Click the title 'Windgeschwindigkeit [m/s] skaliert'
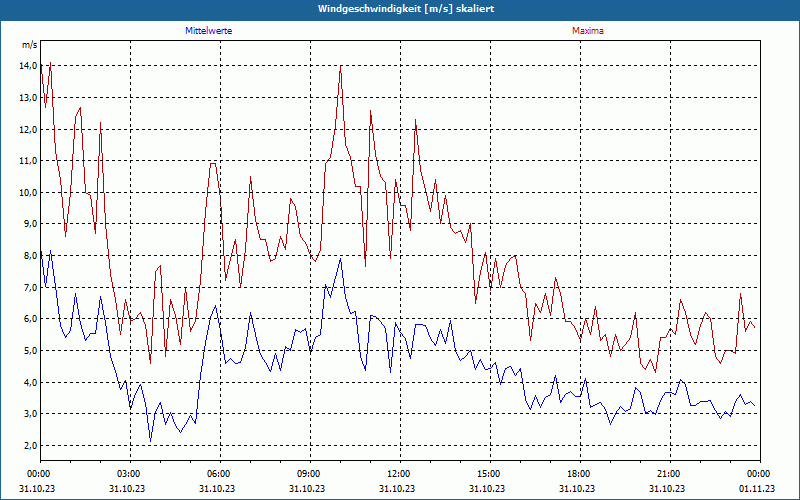Screen dimensions: 800x500 406,9
